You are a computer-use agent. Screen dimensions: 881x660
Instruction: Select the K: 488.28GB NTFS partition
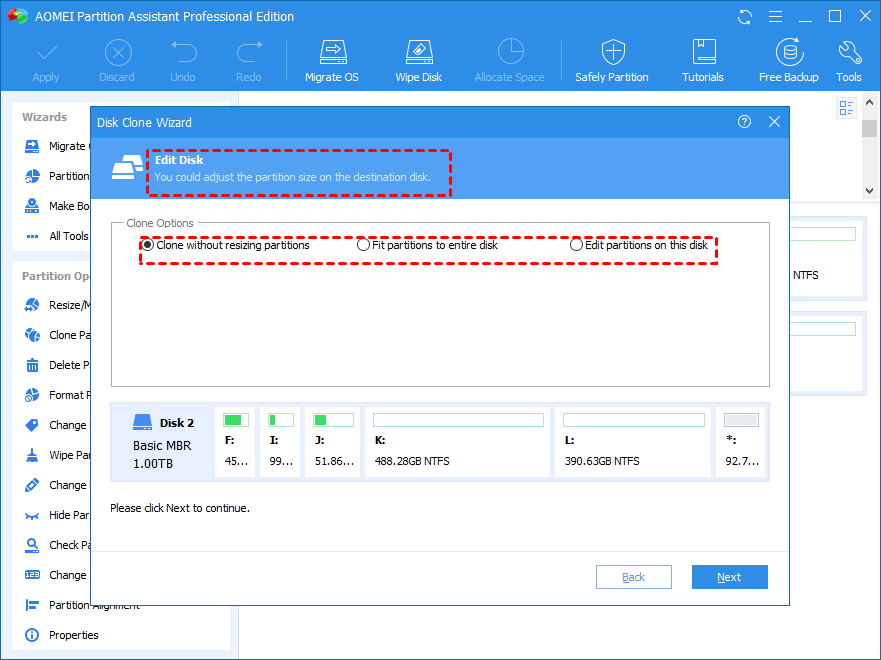pyautogui.click(x=457, y=441)
